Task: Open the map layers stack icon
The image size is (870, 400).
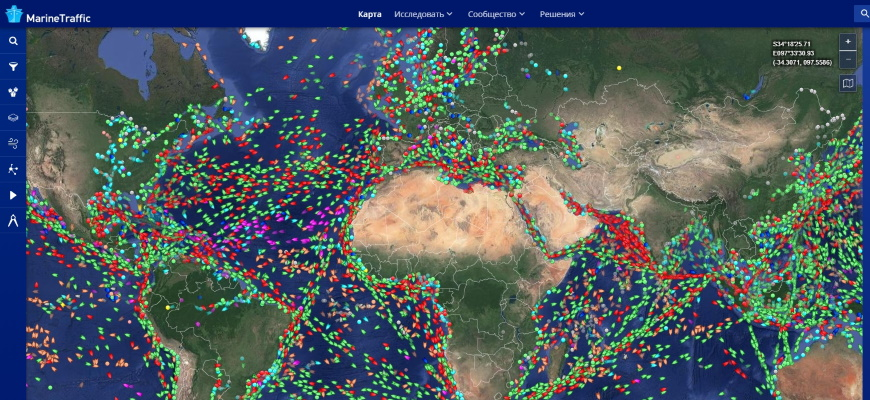Action: [13, 118]
